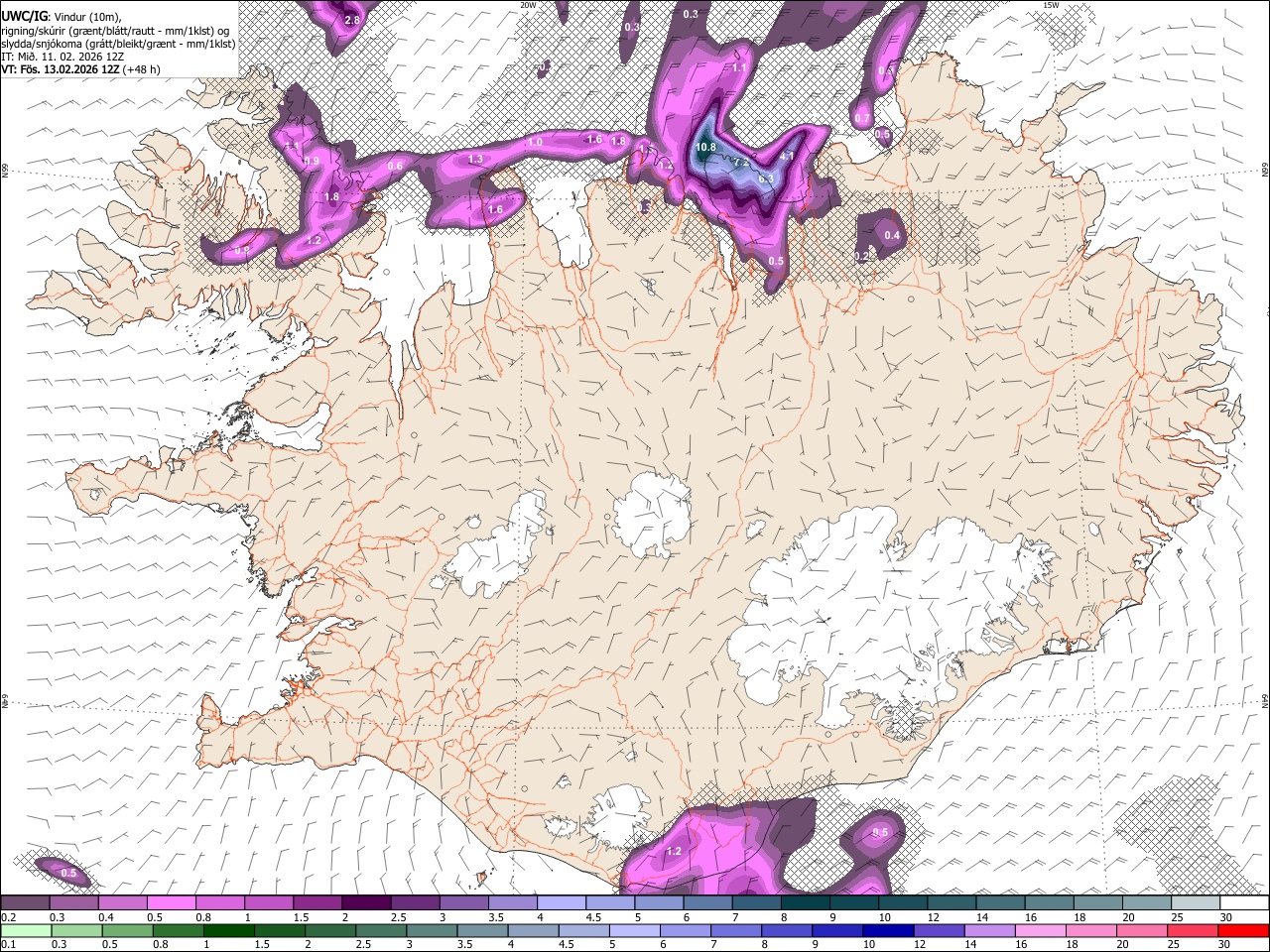
Task: Select the 'rigning/skúrir' legend description line
Action: [x=115, y=30]
